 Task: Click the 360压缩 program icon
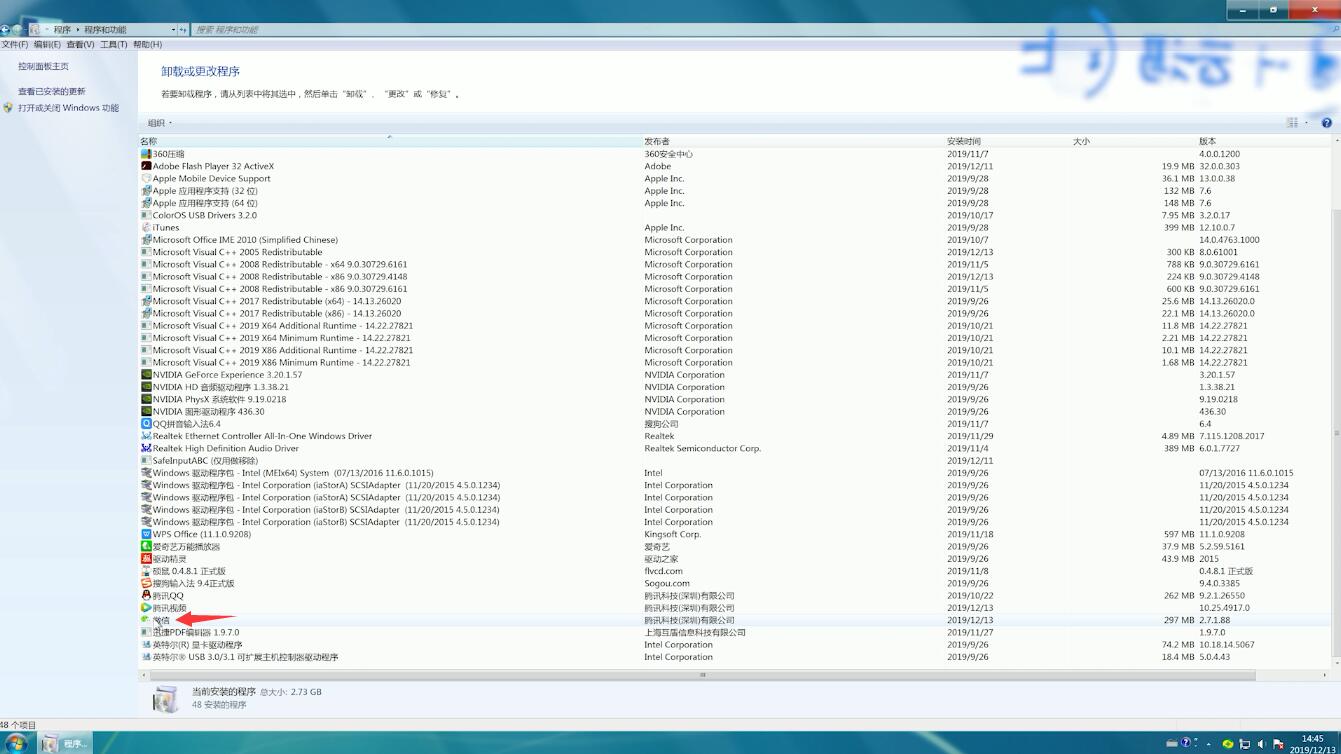click(146, 154)
